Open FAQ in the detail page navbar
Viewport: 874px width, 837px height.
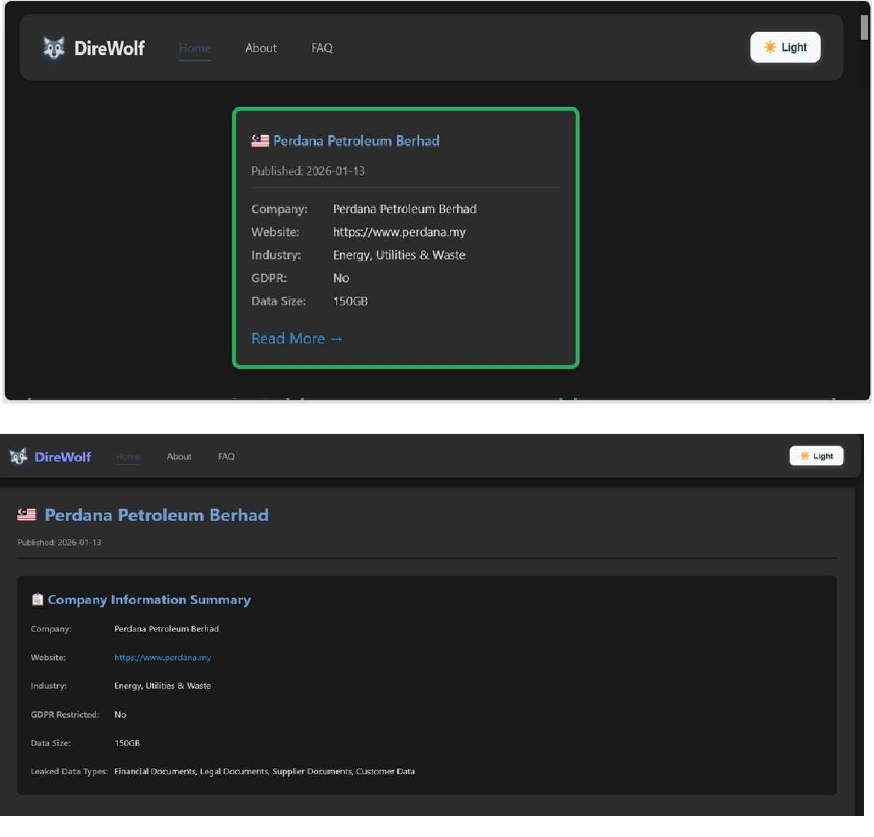point(226,457)
